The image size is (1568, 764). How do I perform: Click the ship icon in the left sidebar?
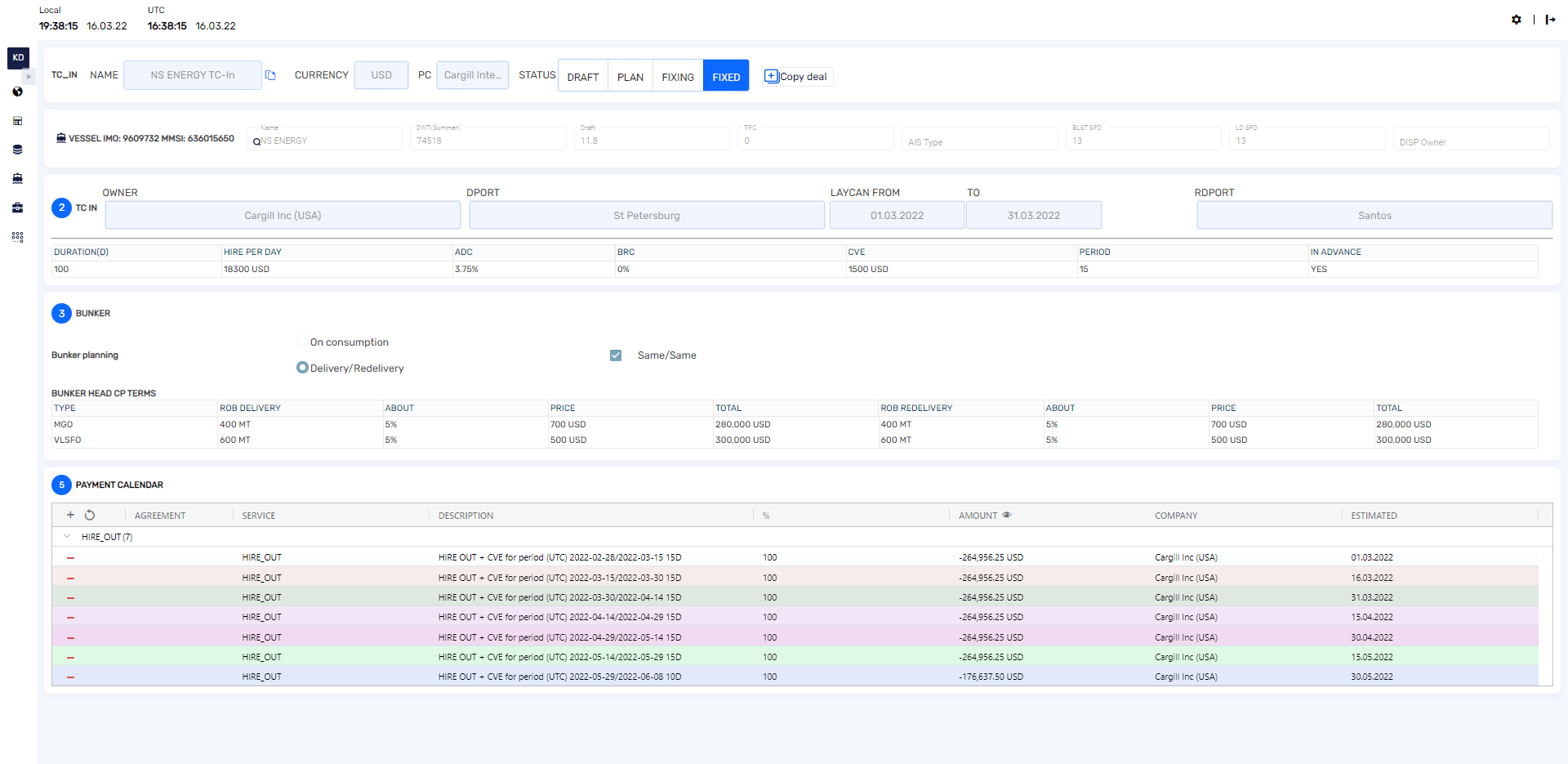(x=17, y=178)
